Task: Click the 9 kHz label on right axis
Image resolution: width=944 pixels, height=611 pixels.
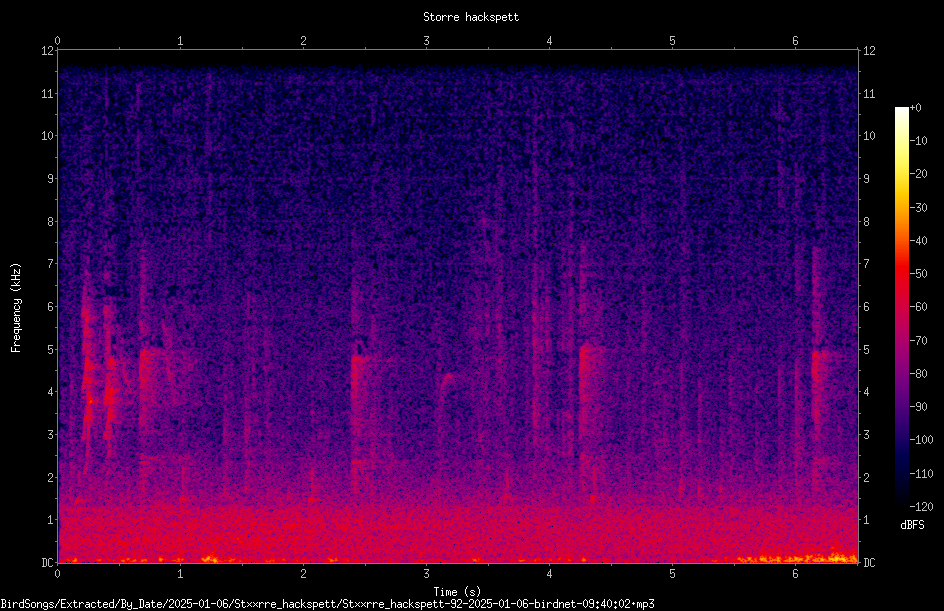Action: coord(866,178)
